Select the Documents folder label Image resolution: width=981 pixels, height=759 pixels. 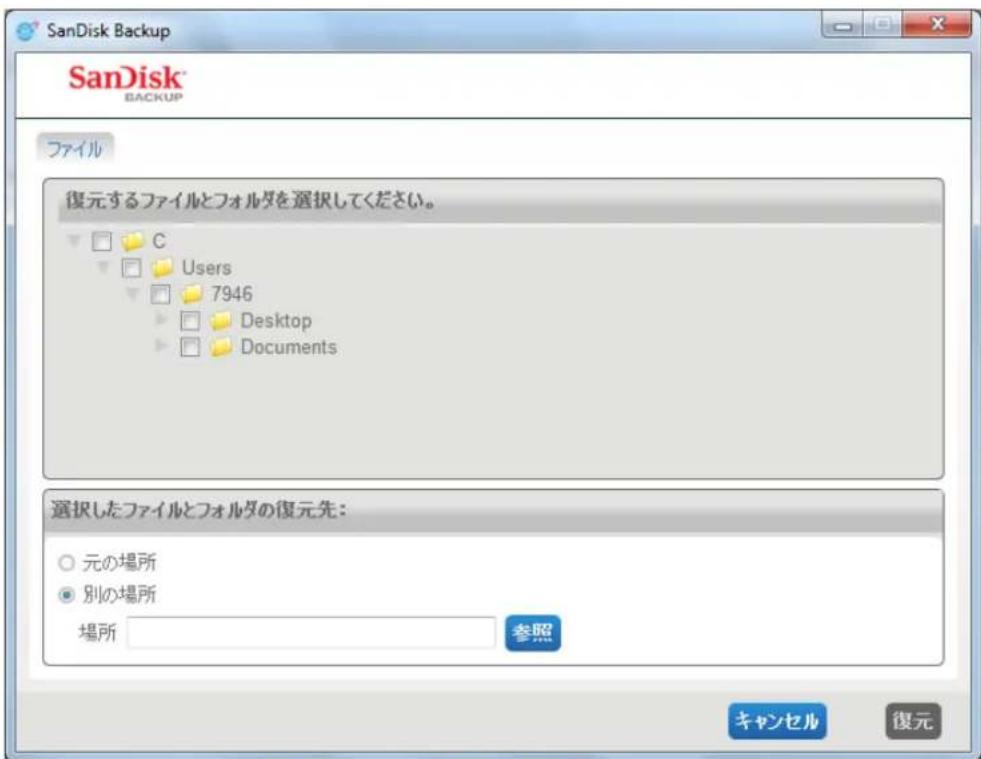pyautogui.click(x=288, y=347)
